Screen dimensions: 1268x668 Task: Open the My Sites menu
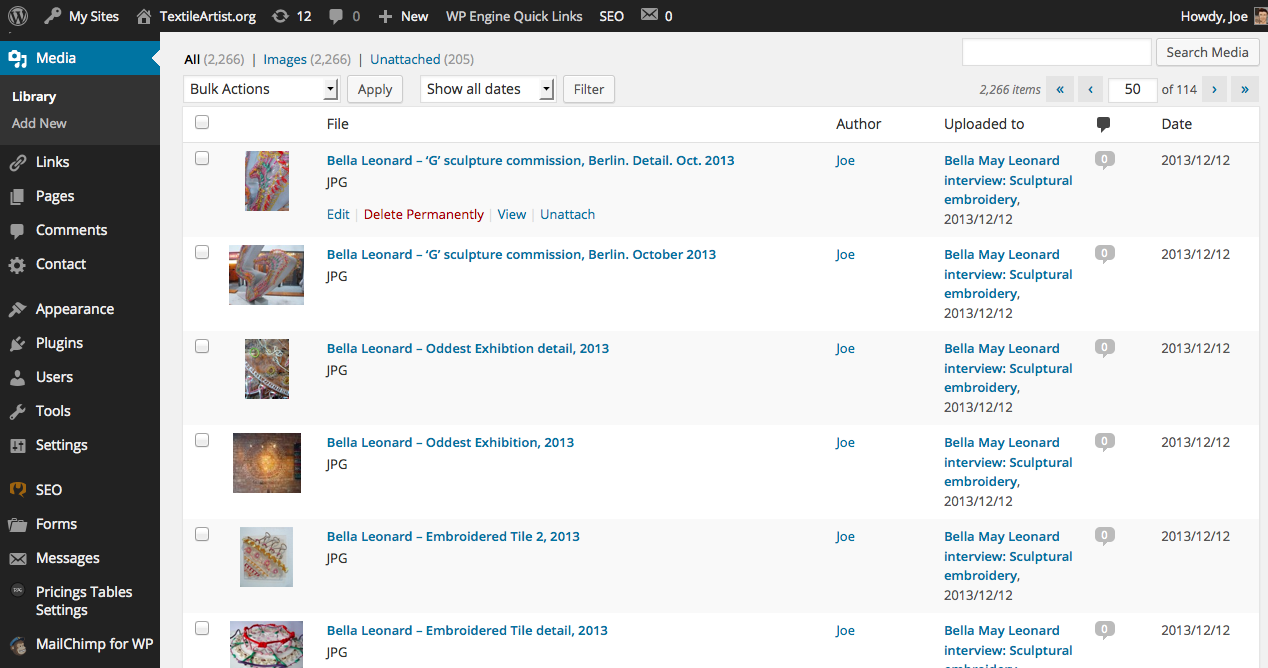(82, 16)
